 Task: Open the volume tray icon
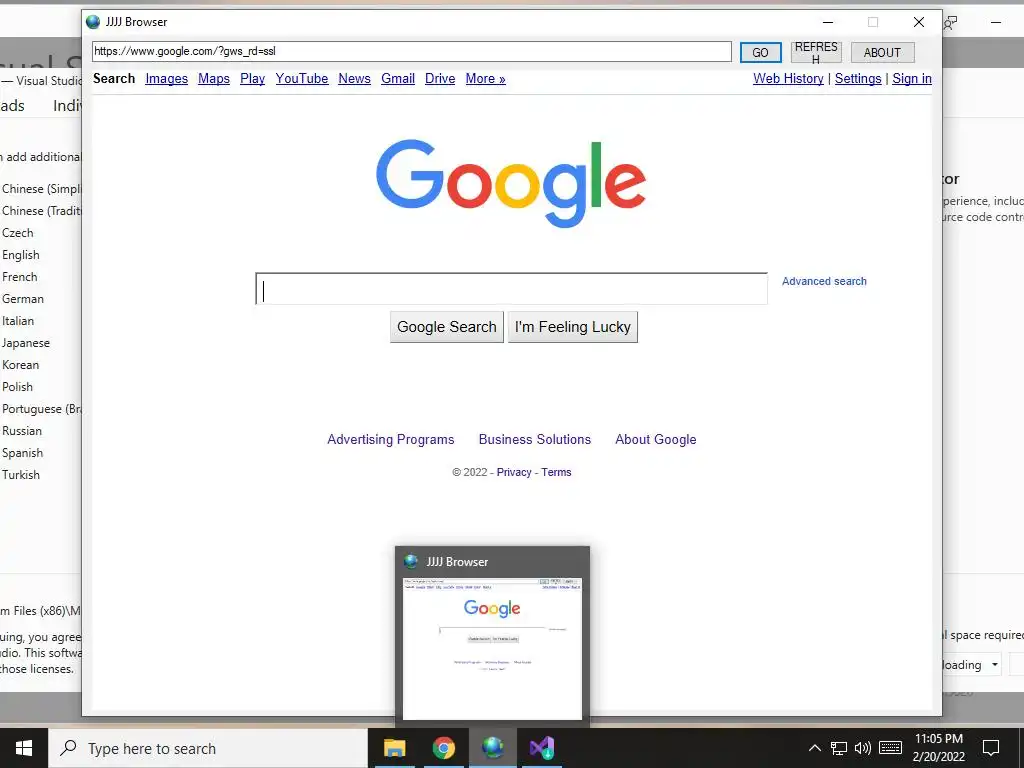click(863, 748)
